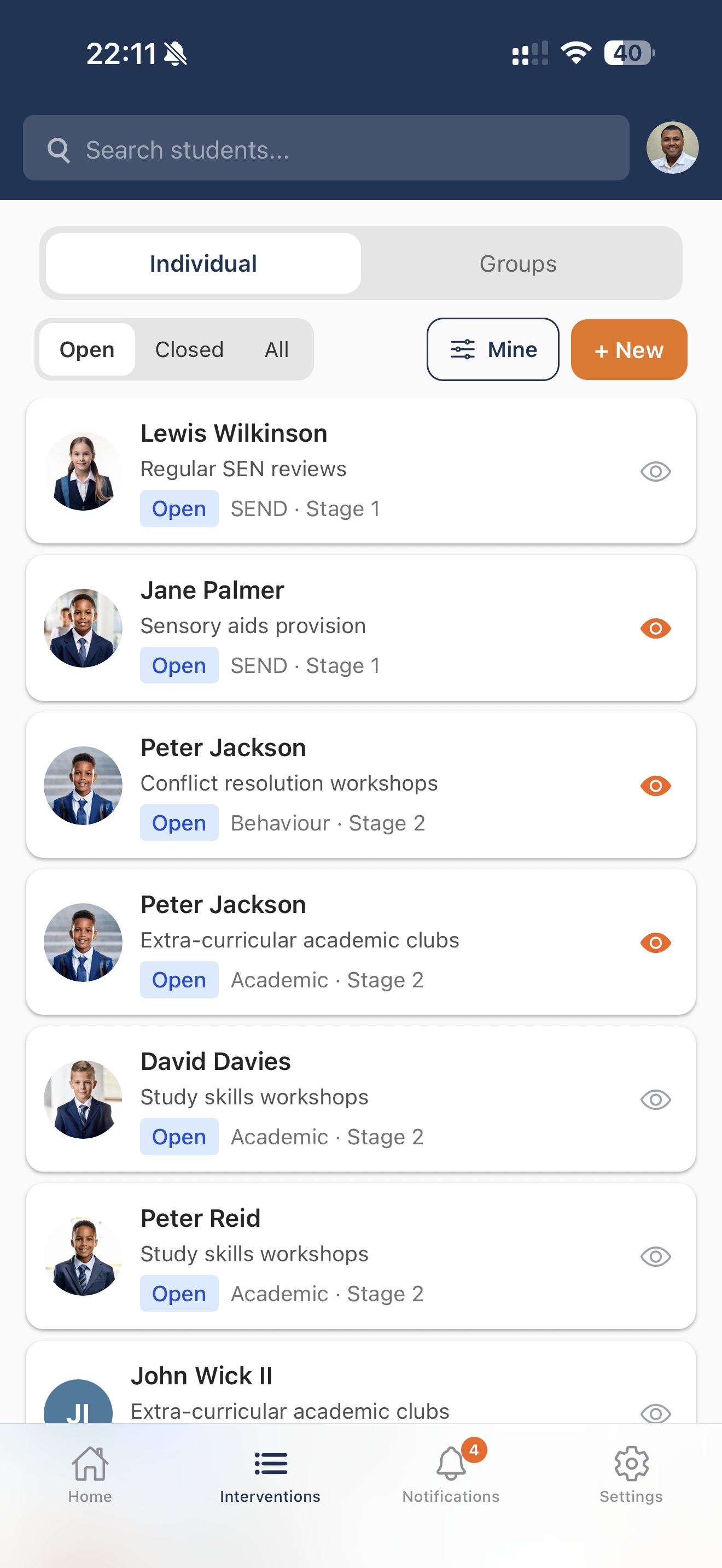Tap the user profile avatar
Viewport: 722px width, 1568px height.
(x=672, y=148)
